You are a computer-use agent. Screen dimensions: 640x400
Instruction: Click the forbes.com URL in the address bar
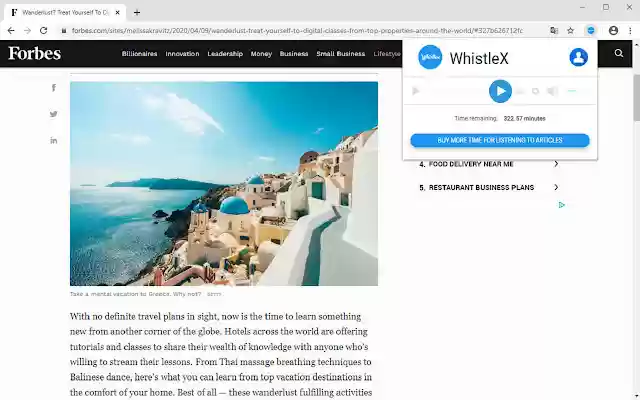click(x=297, y=31)
